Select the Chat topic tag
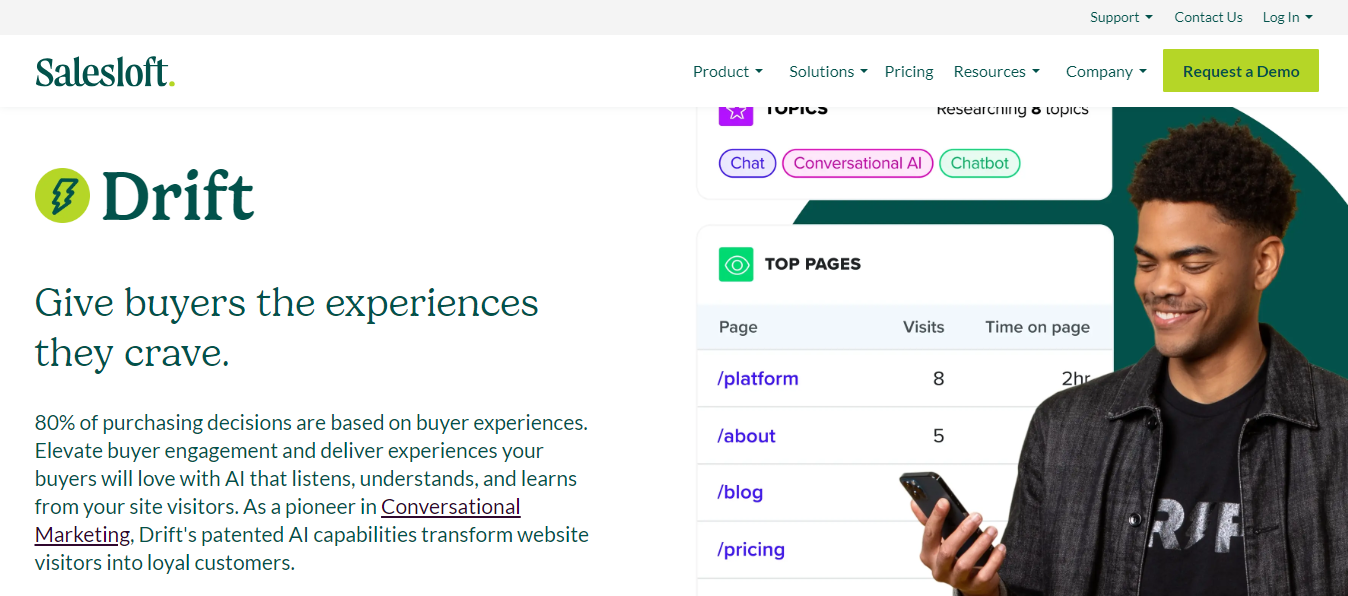This screenshot has width=1348, height=596. [x=747, y=163]
